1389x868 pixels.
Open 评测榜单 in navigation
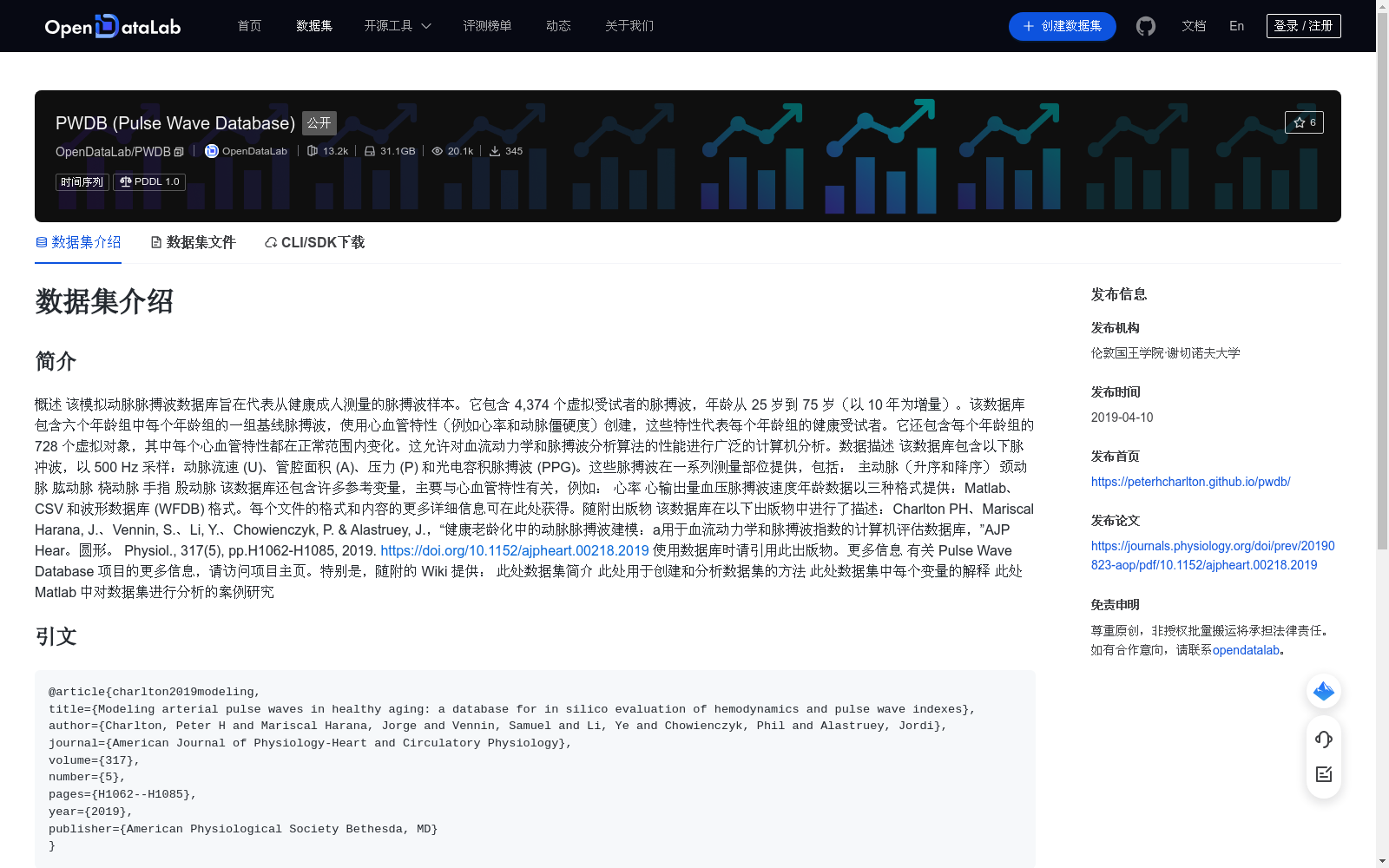tap(487, 26)
